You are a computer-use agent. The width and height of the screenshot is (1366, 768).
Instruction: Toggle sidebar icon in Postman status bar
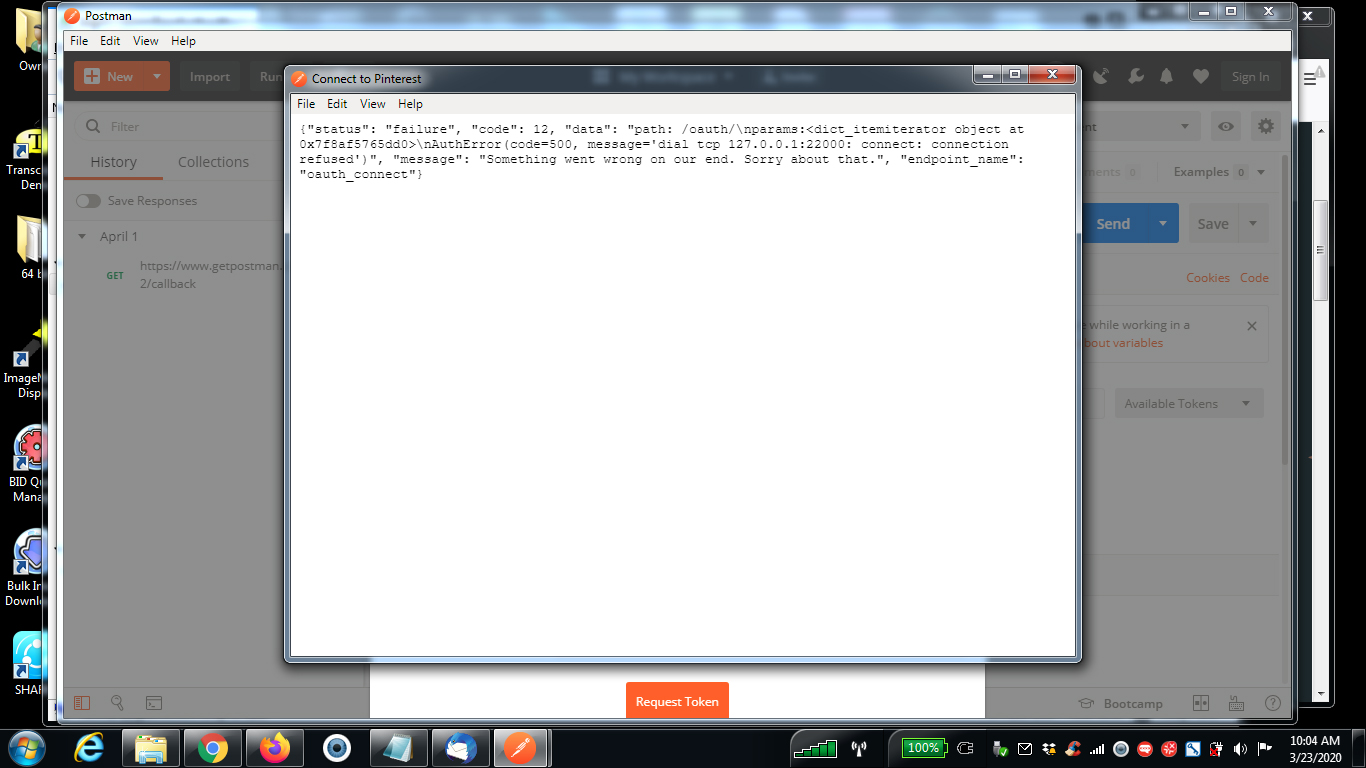point(82,703)
